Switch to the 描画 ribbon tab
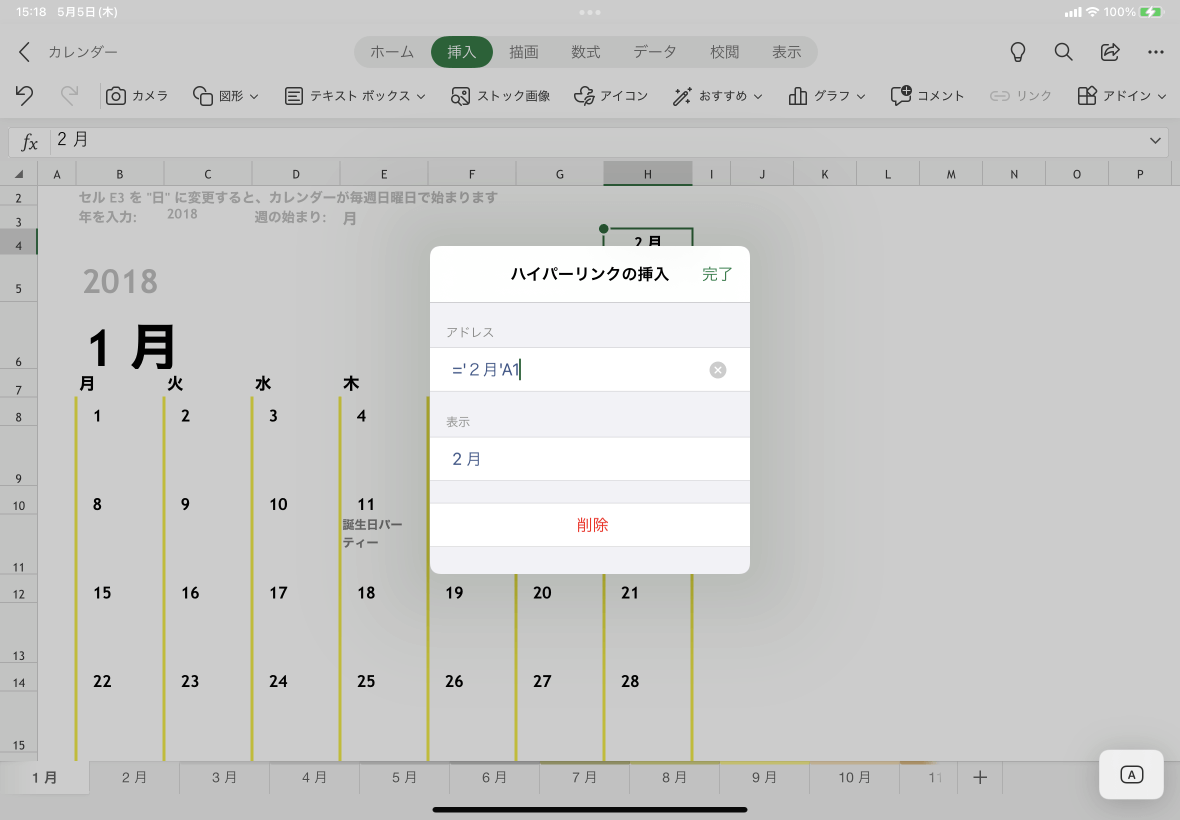Viewport: 1180px width, 820px height. pos(524,52)
